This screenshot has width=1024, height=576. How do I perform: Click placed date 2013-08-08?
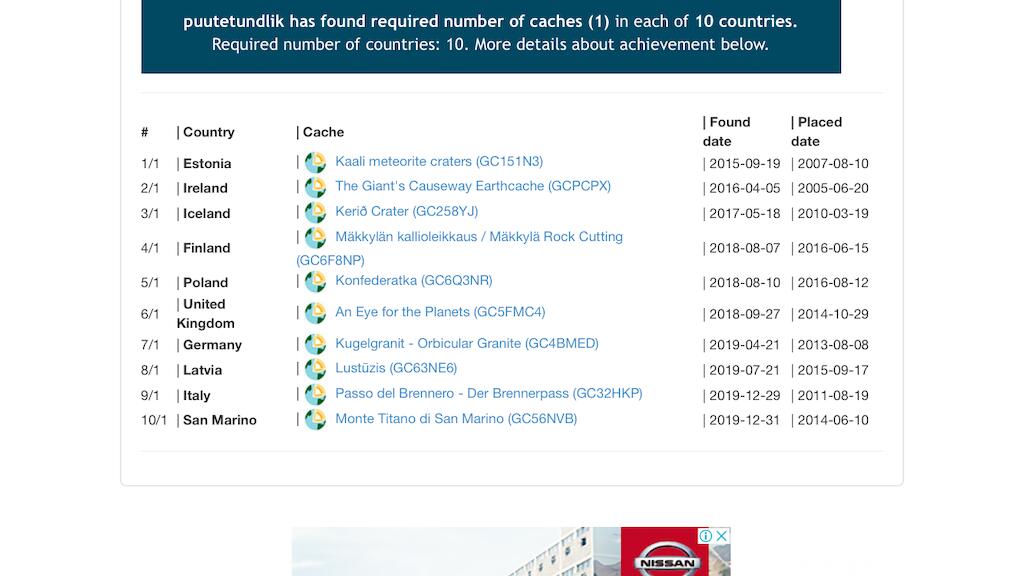coord(833,345)
